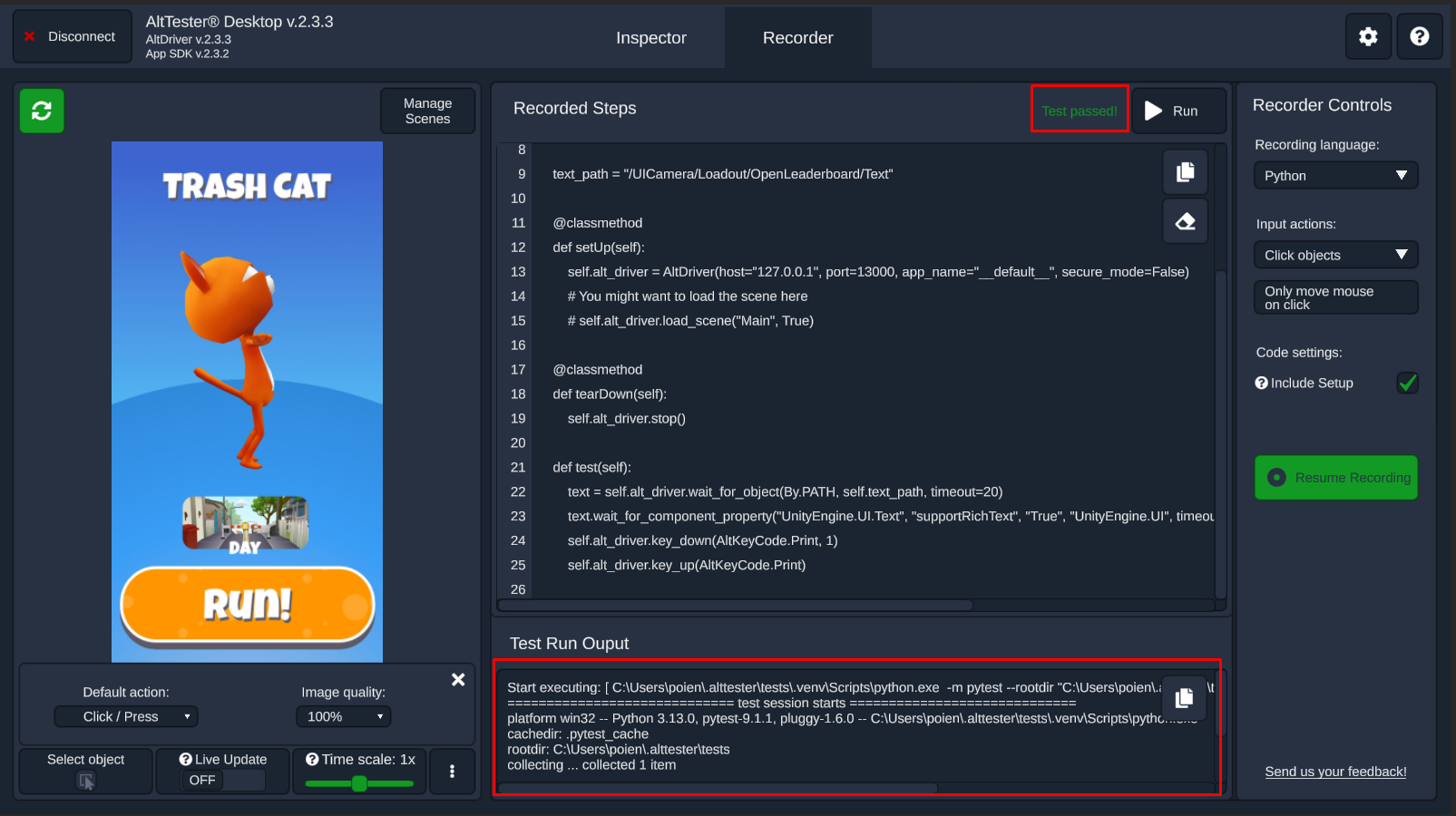Open help question mark icon
This screenshot has height=816, width=1456.
click(1420, 37)
